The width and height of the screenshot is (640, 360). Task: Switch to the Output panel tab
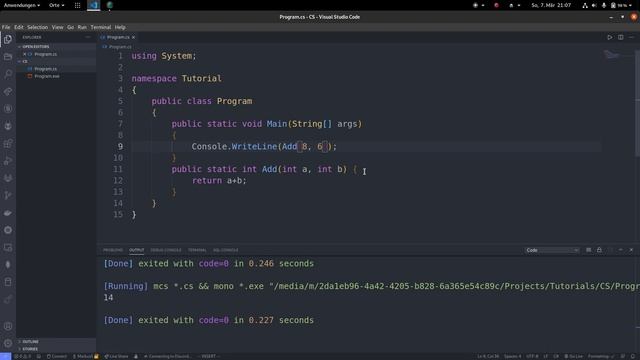tap(136, 250)
